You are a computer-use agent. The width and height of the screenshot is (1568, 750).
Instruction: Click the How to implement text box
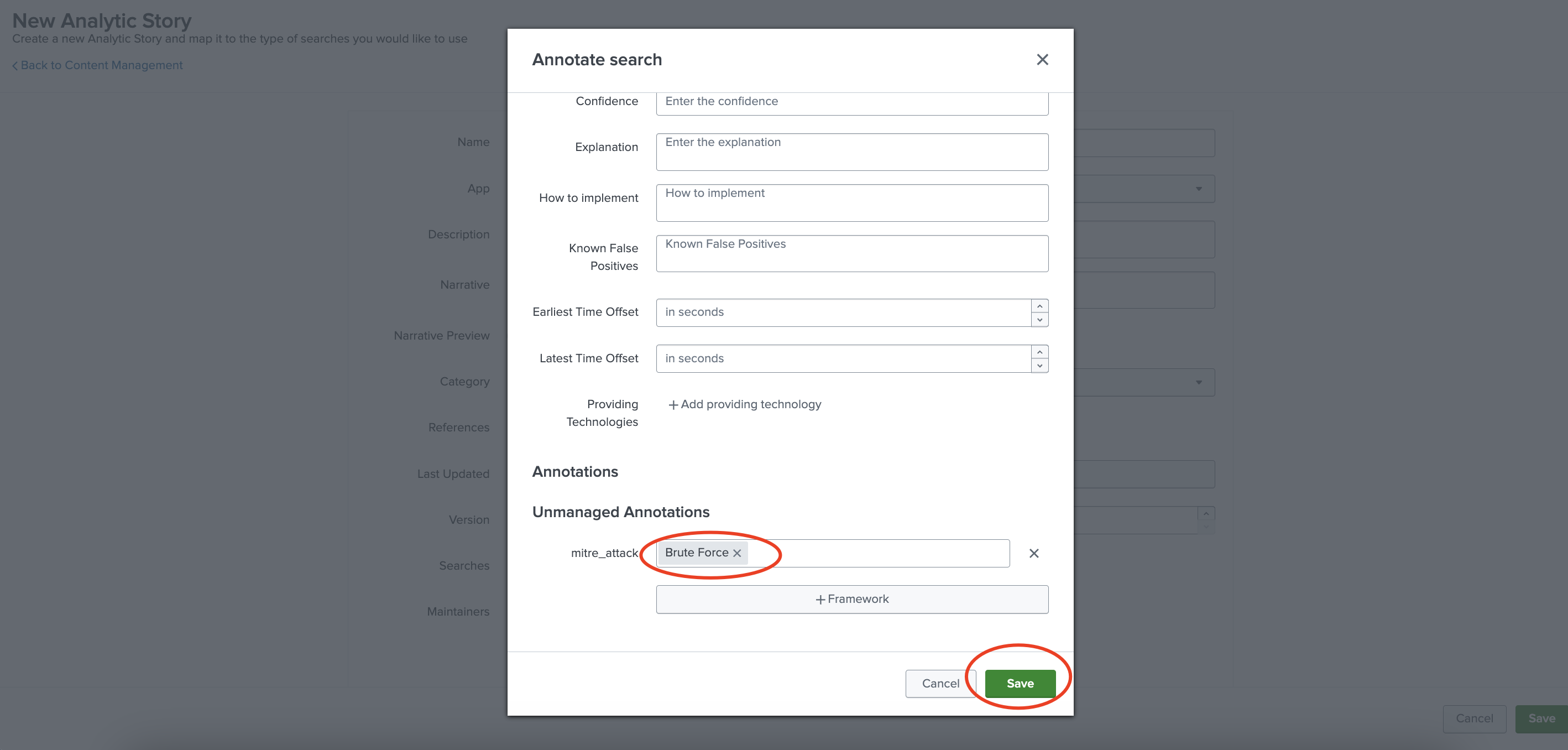pyautogui.click(x=851, y=203)
